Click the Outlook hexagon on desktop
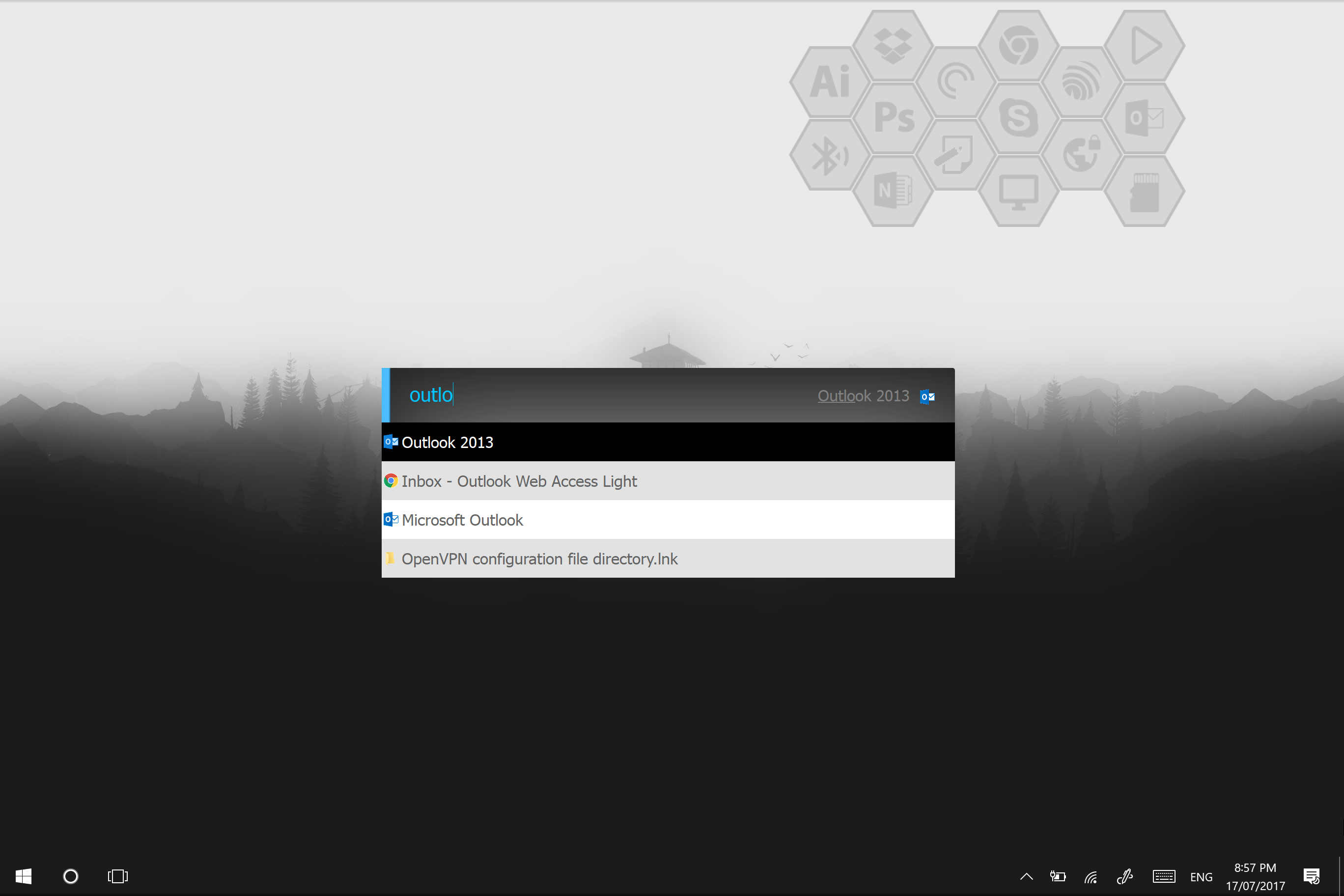This screenshot has width=1344, height=896. click(x=1144, y=118)
